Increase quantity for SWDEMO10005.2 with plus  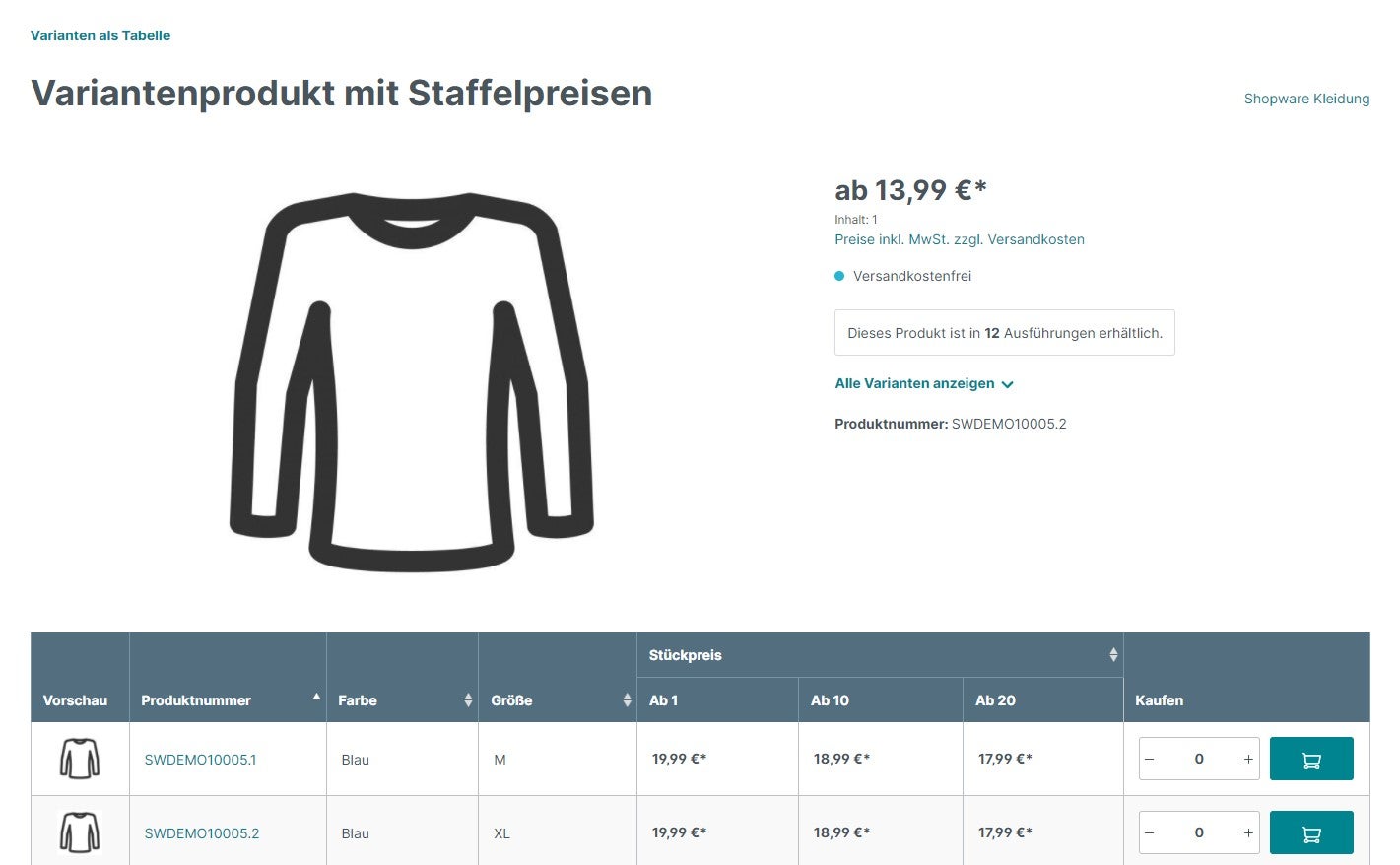1247,832
